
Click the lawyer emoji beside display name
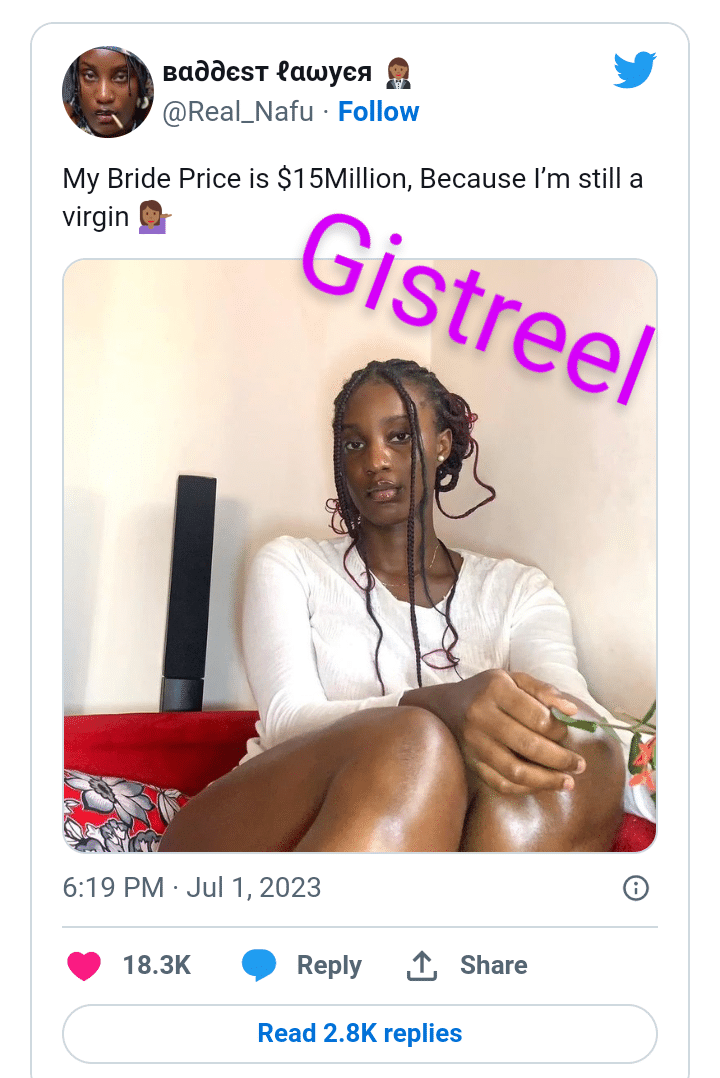click(397, 73)
